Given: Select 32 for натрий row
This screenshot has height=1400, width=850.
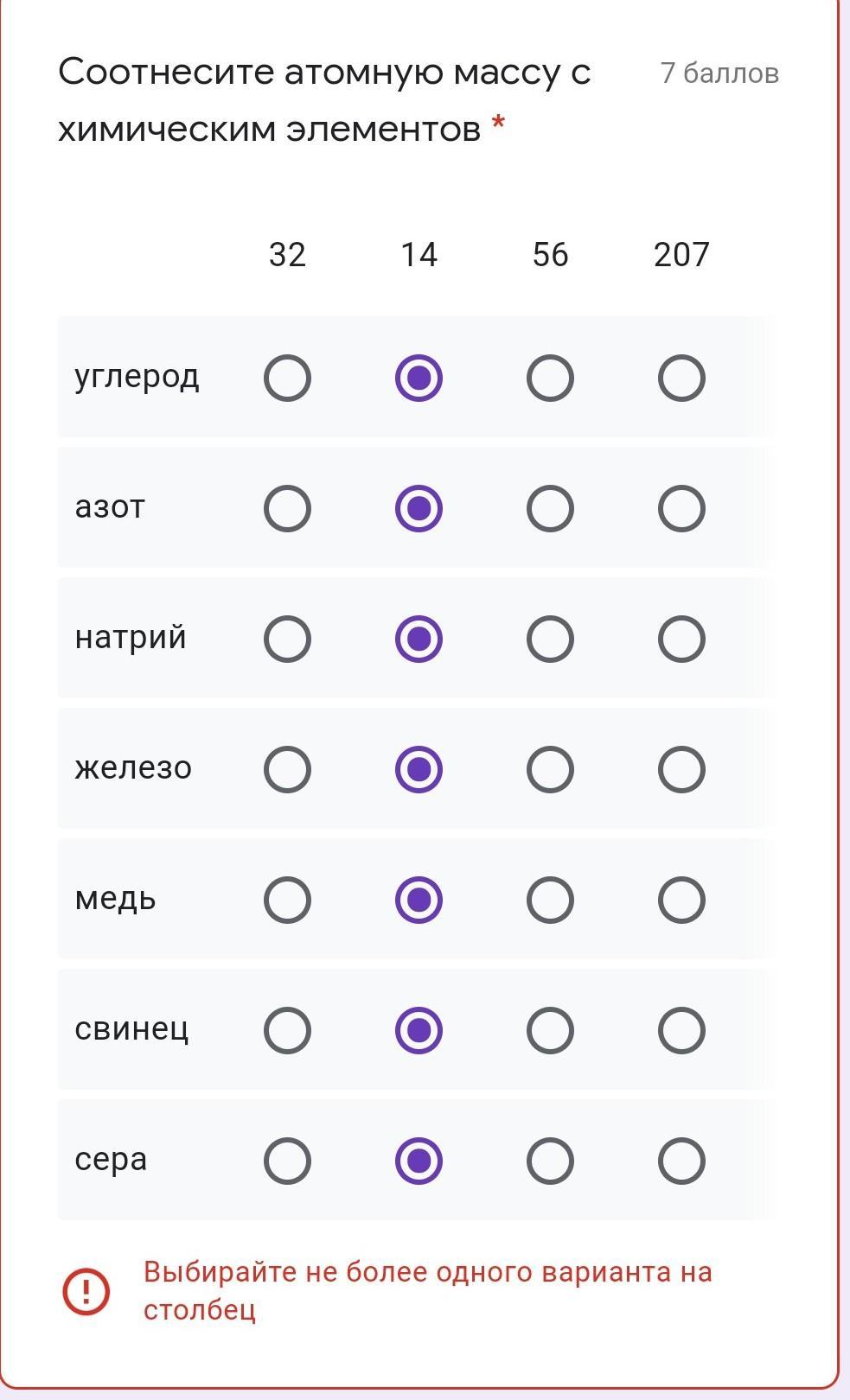Looking at the screenshot, I should point(287,640).
